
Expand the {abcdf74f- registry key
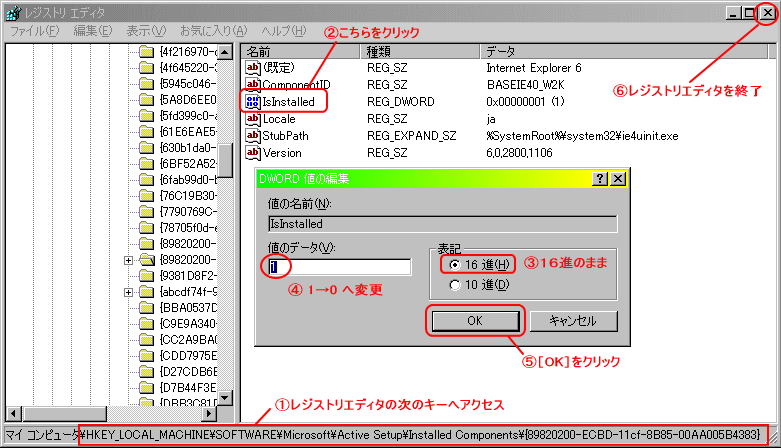tap(128, 291)
